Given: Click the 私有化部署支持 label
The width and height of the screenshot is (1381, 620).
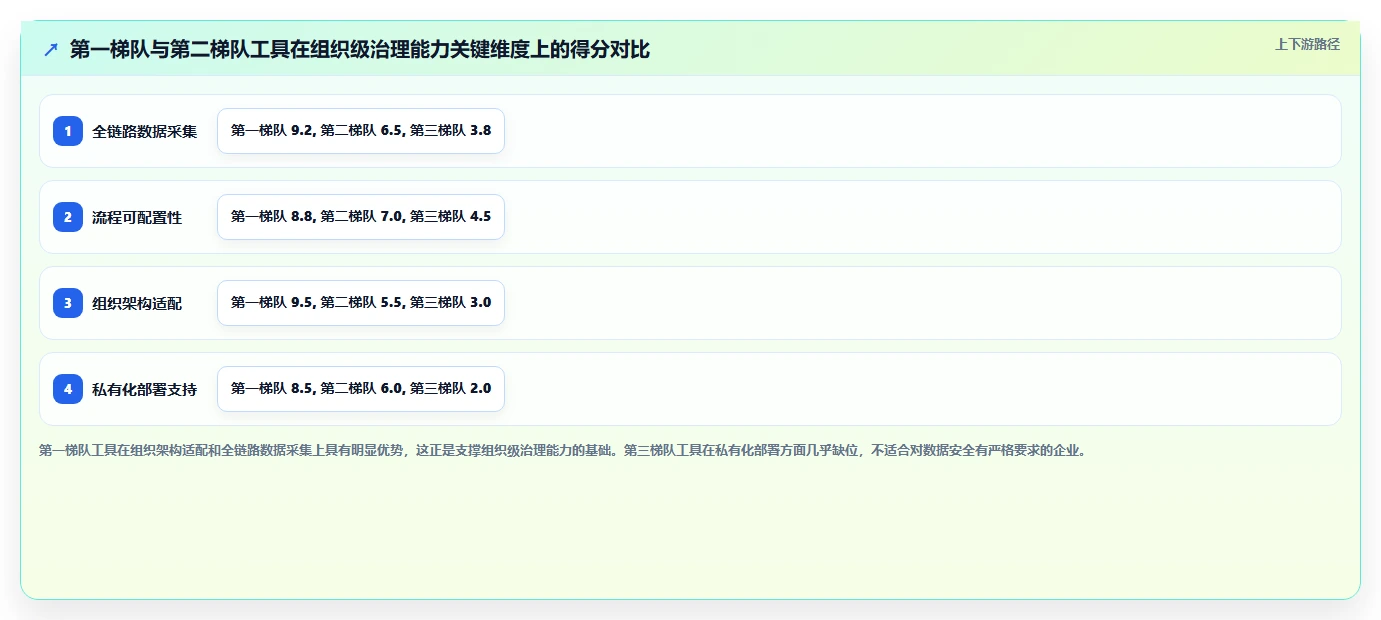Looking at the screenshot, I should (x=145, y=389).
